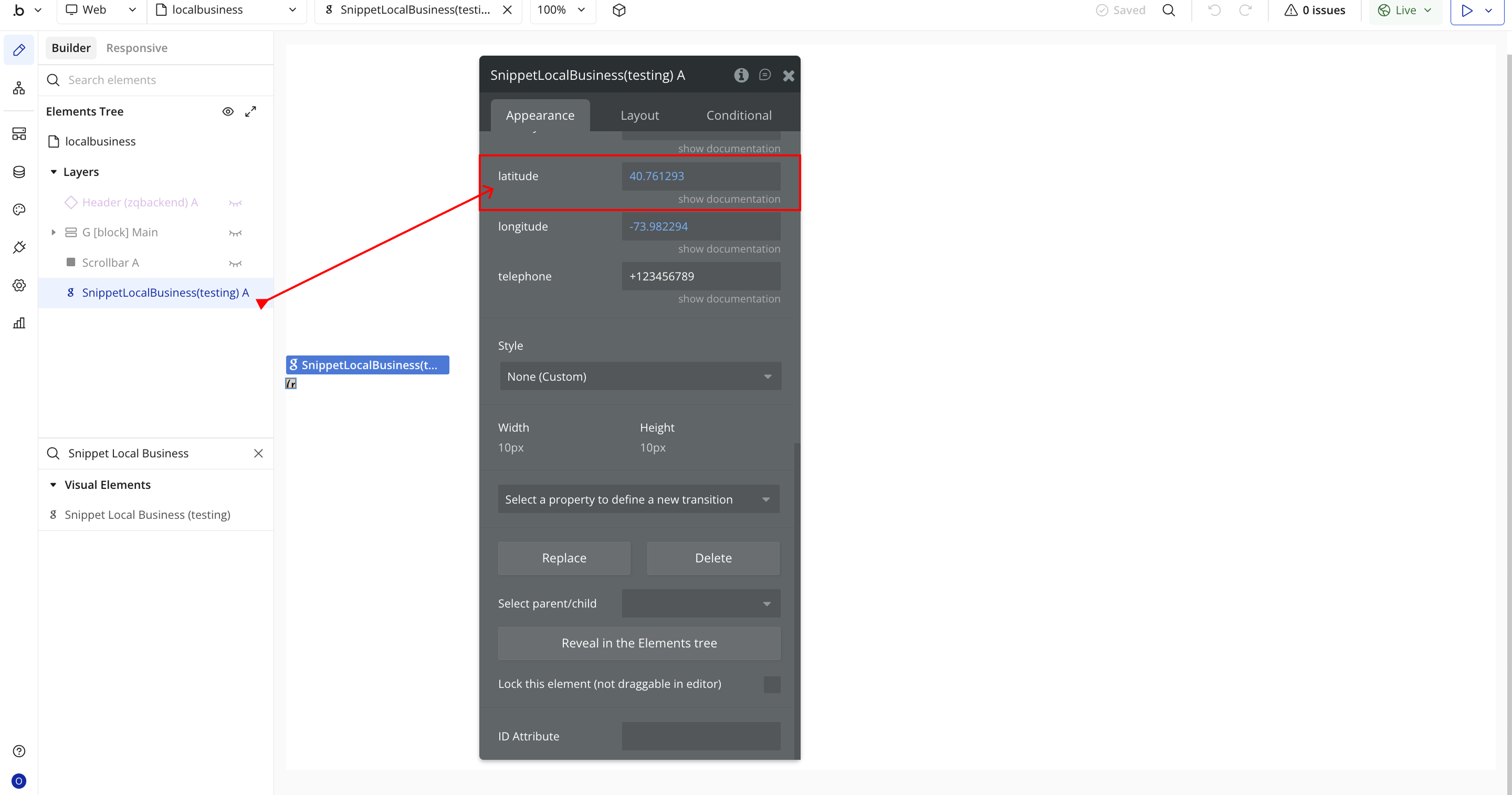The width and height of the screenshot is (1512, 795).
Task: Switch to the Responsive tab
Action: click(x=136, y=48)
